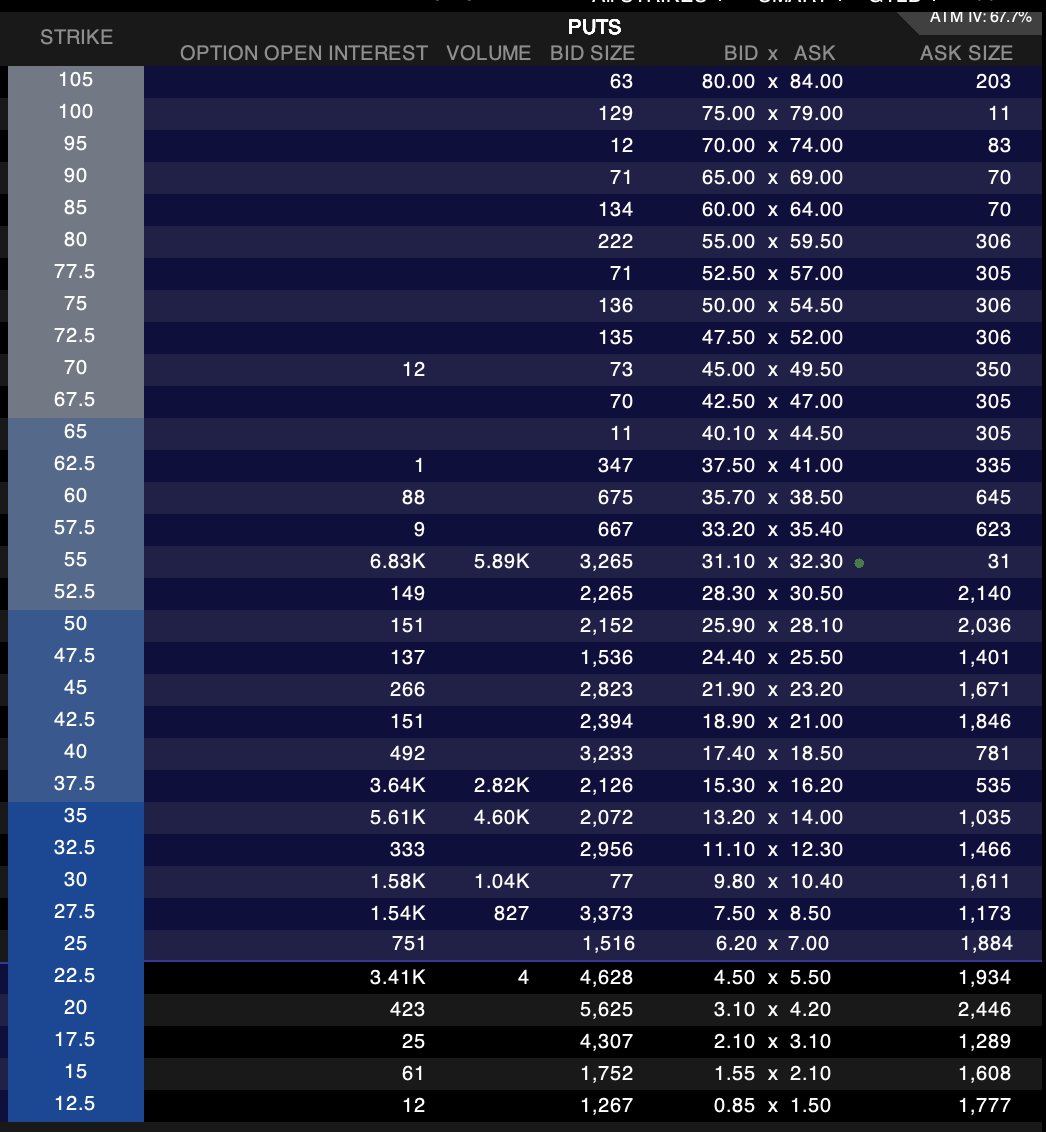
Task: Click the VOLUME column header
Action: point(489,53)
